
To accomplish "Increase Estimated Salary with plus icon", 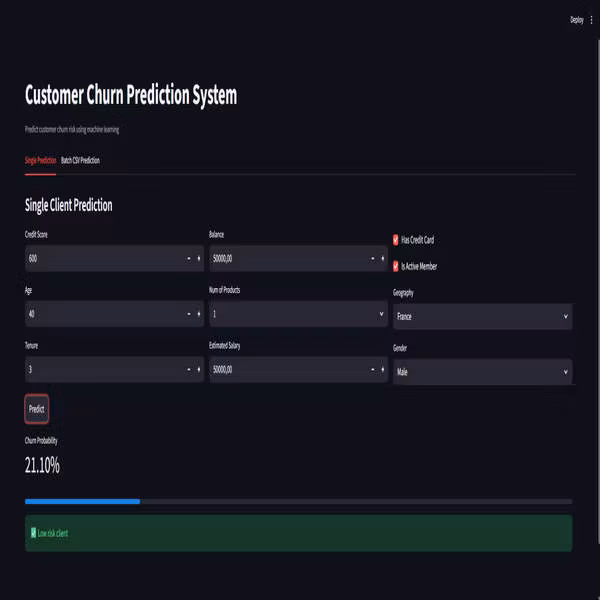I will [x=382, y=369].
